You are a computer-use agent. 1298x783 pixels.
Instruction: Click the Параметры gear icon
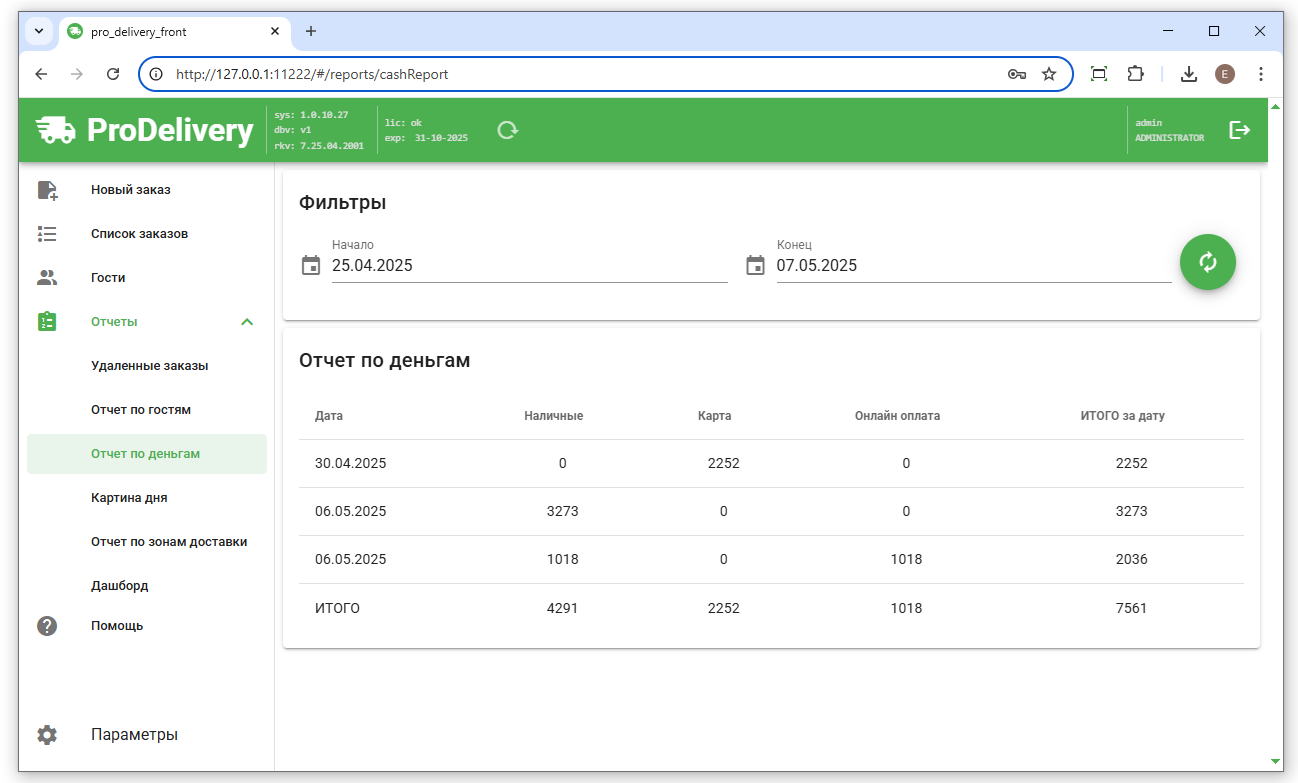[x=47, y=734]
